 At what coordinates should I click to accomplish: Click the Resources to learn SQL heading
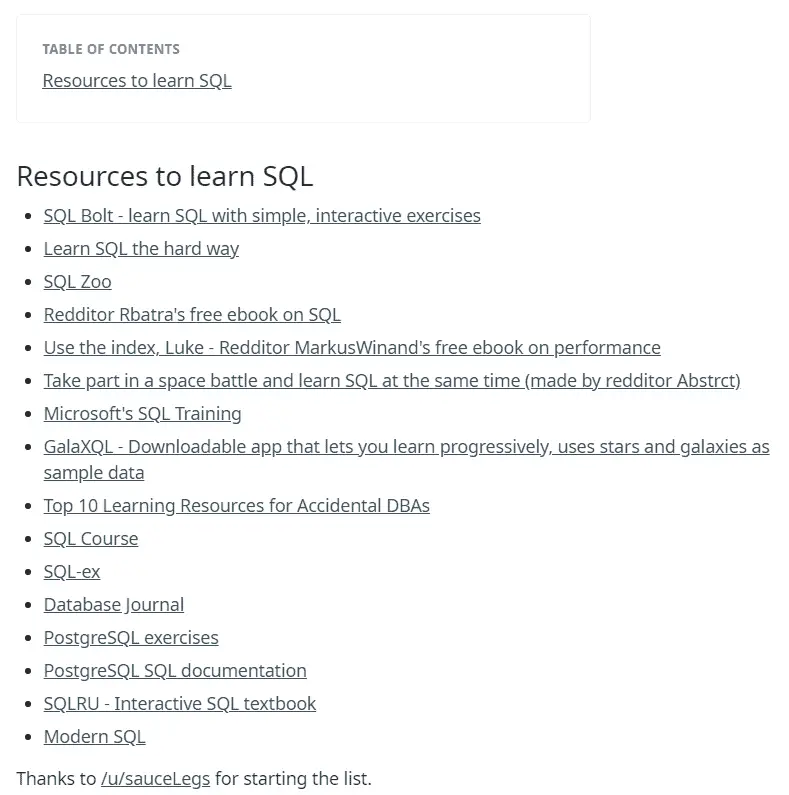pyautogui.click(x=165, y=176)
